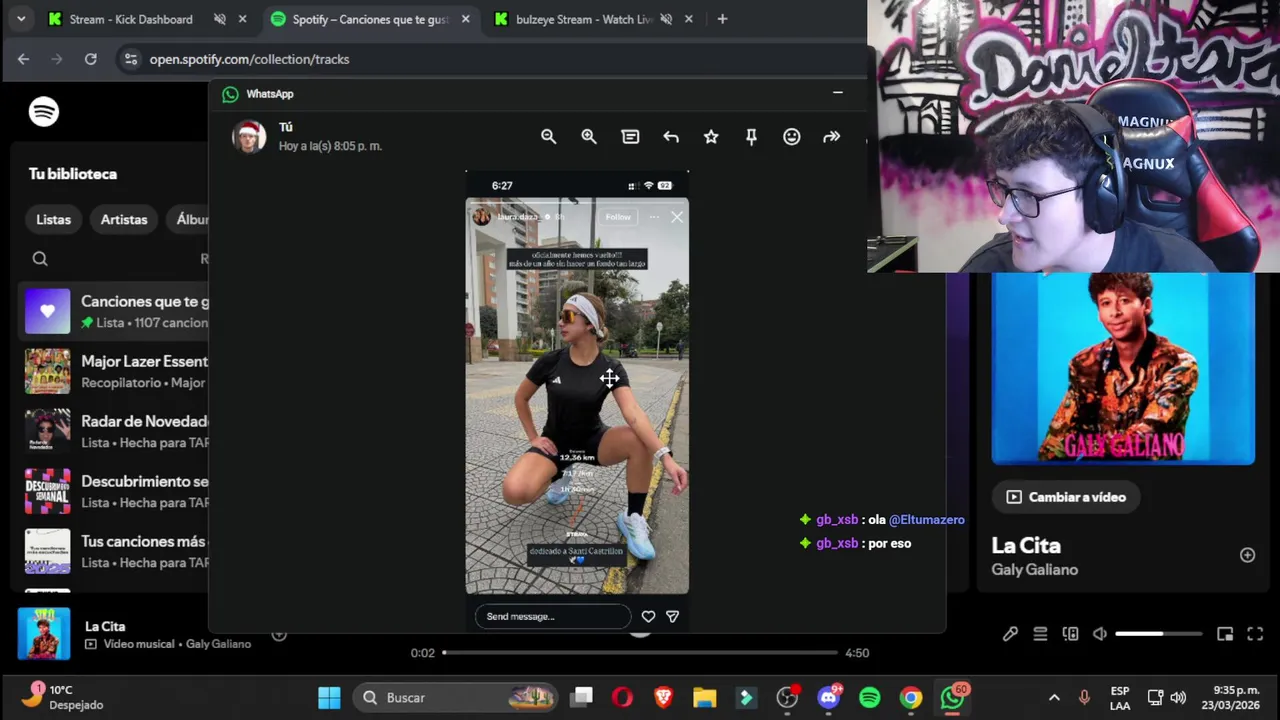Click ESP LAA keyboard language indicator
Image resolution: width=1280 pixels, height=720 pixels.
[x=1120, y=698]
